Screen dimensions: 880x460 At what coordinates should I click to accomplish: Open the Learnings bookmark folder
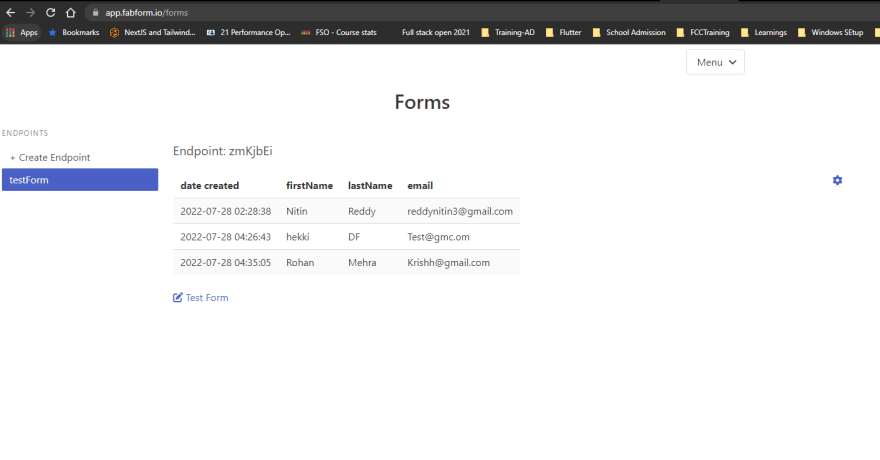click(764, 33)
